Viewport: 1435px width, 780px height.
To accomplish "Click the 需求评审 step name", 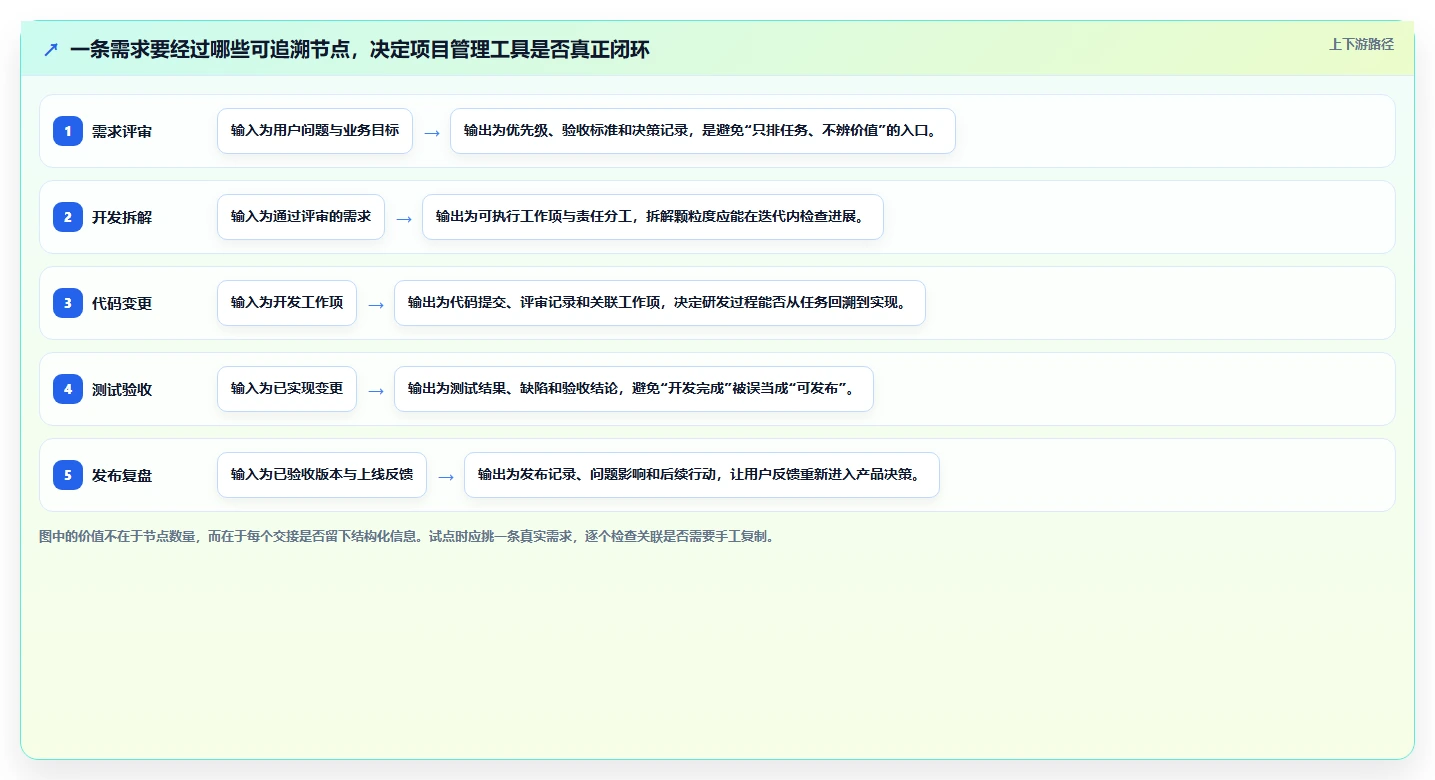I will pyautogui.click(x=122, y=132).
